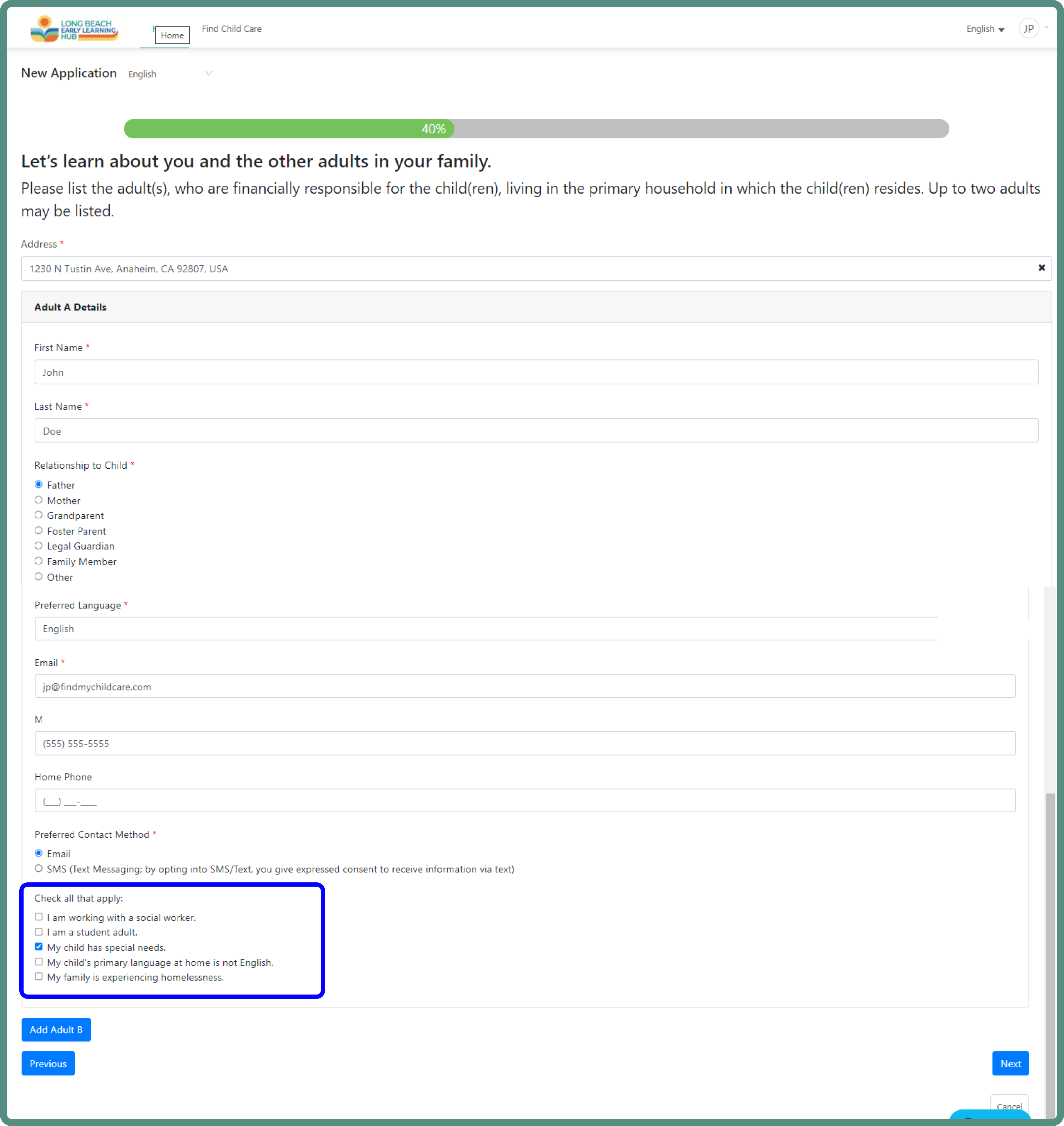Check 'I am a student adult'

pyautogui.click(x=39, y=932)
